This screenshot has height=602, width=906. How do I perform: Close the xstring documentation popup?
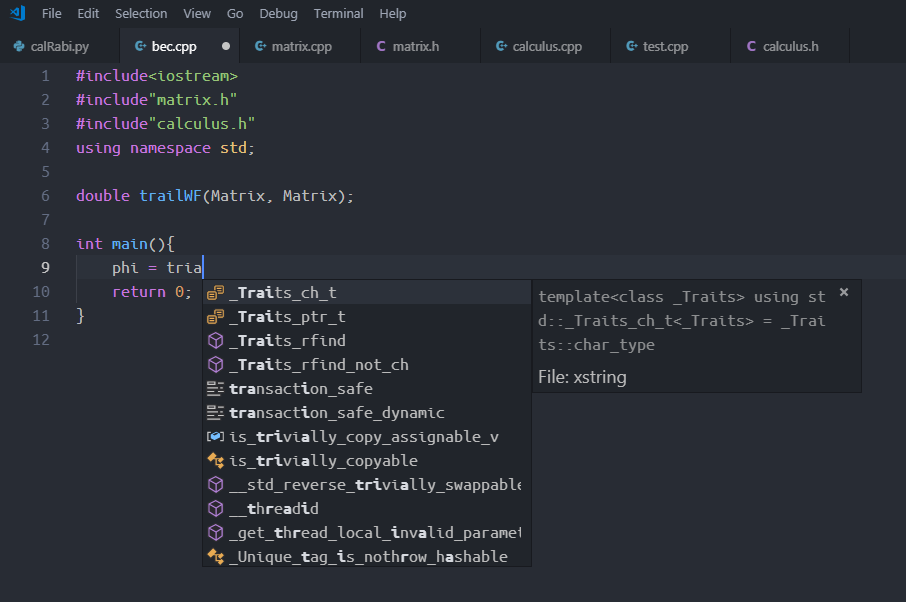click(x=843, y=292)
